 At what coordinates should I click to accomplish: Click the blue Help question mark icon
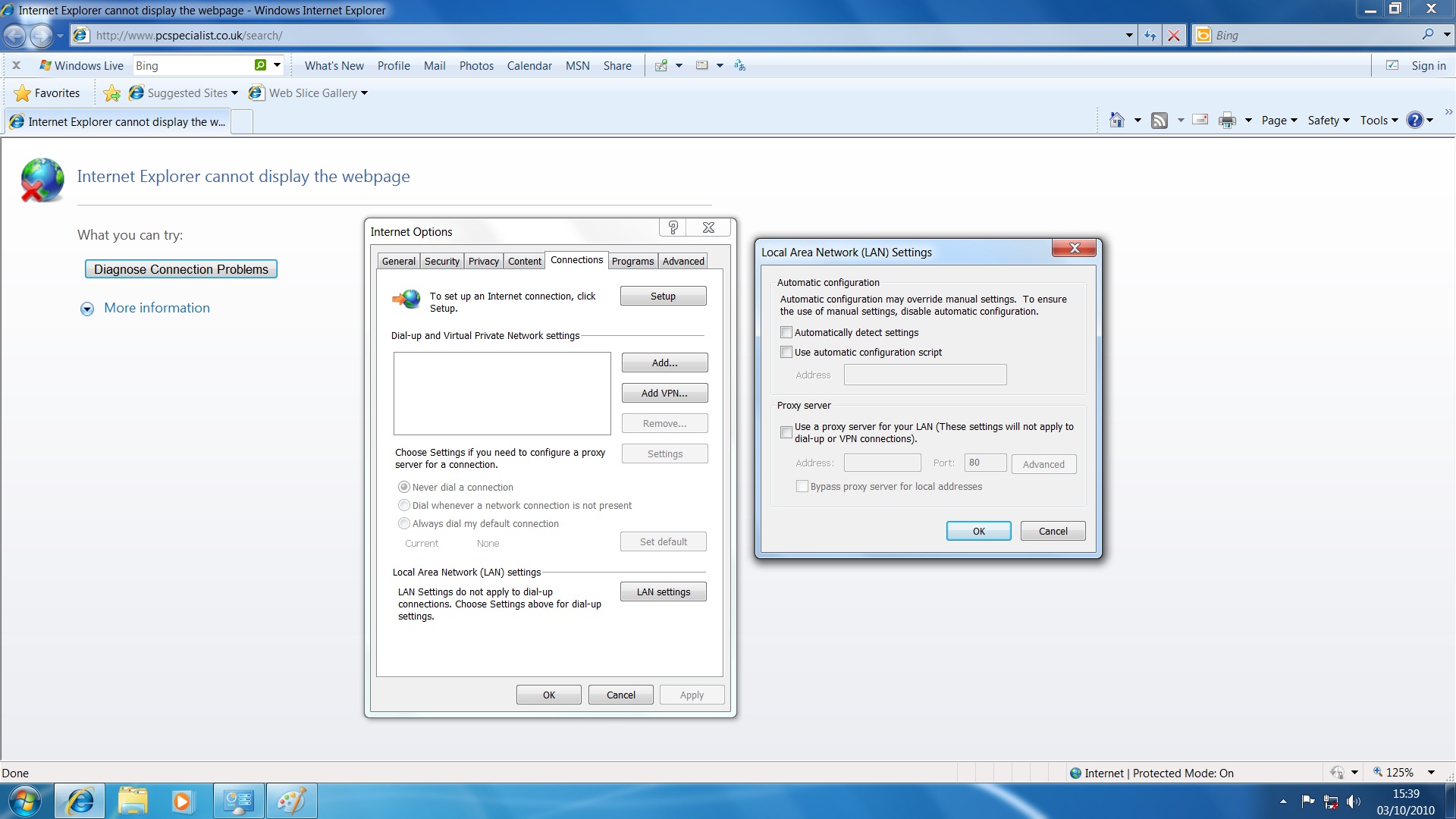tap(1414, 120)
